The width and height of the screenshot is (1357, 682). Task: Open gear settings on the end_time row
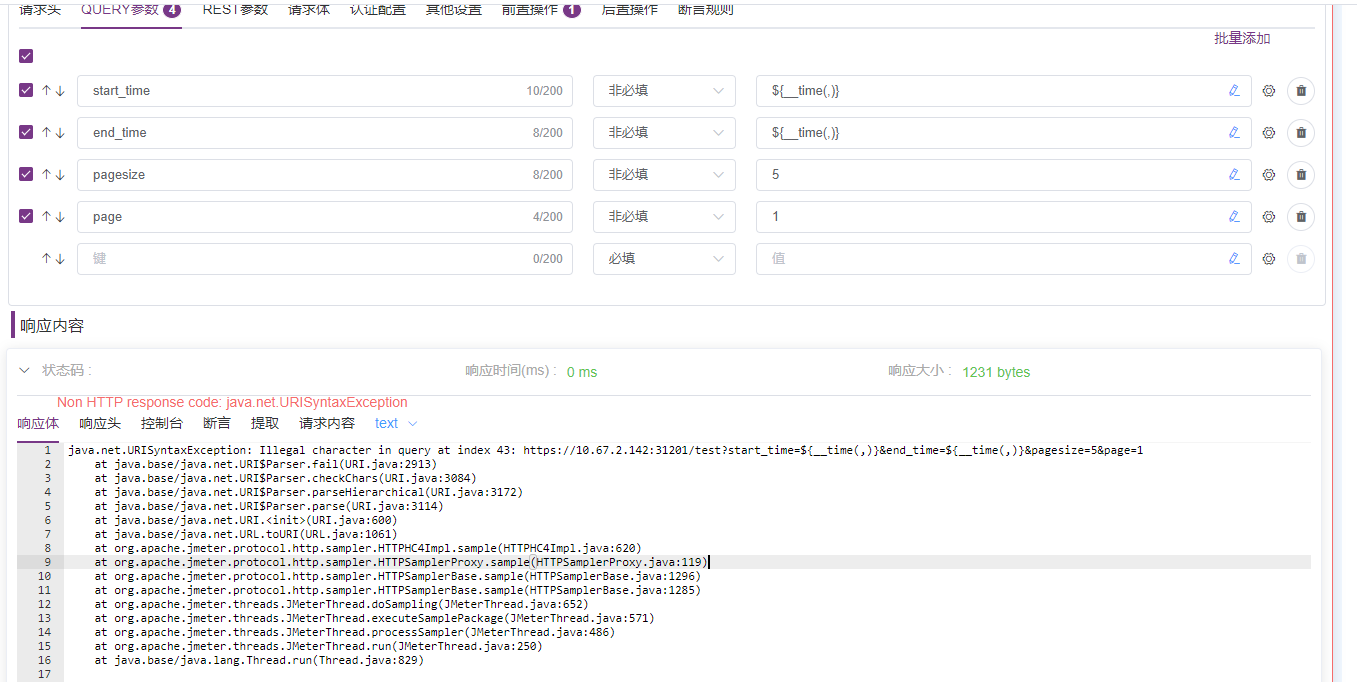pyautogui.click(x=1268, y=132)
